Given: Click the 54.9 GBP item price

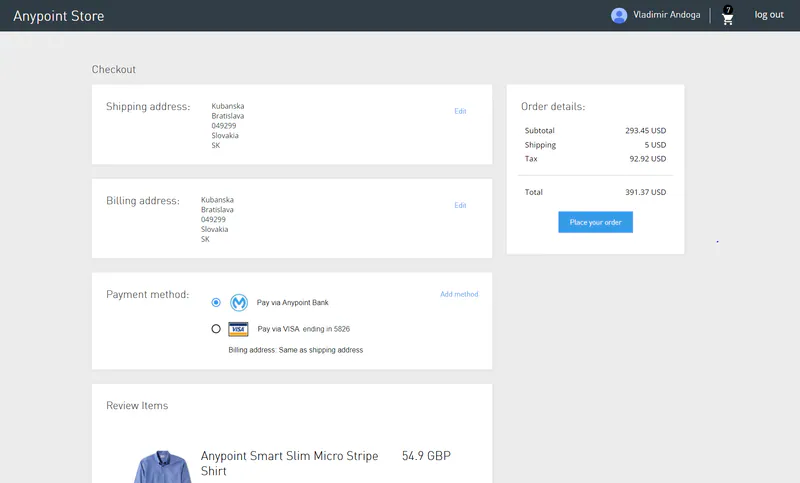Looking at the screenshot, I should [426, 456].
